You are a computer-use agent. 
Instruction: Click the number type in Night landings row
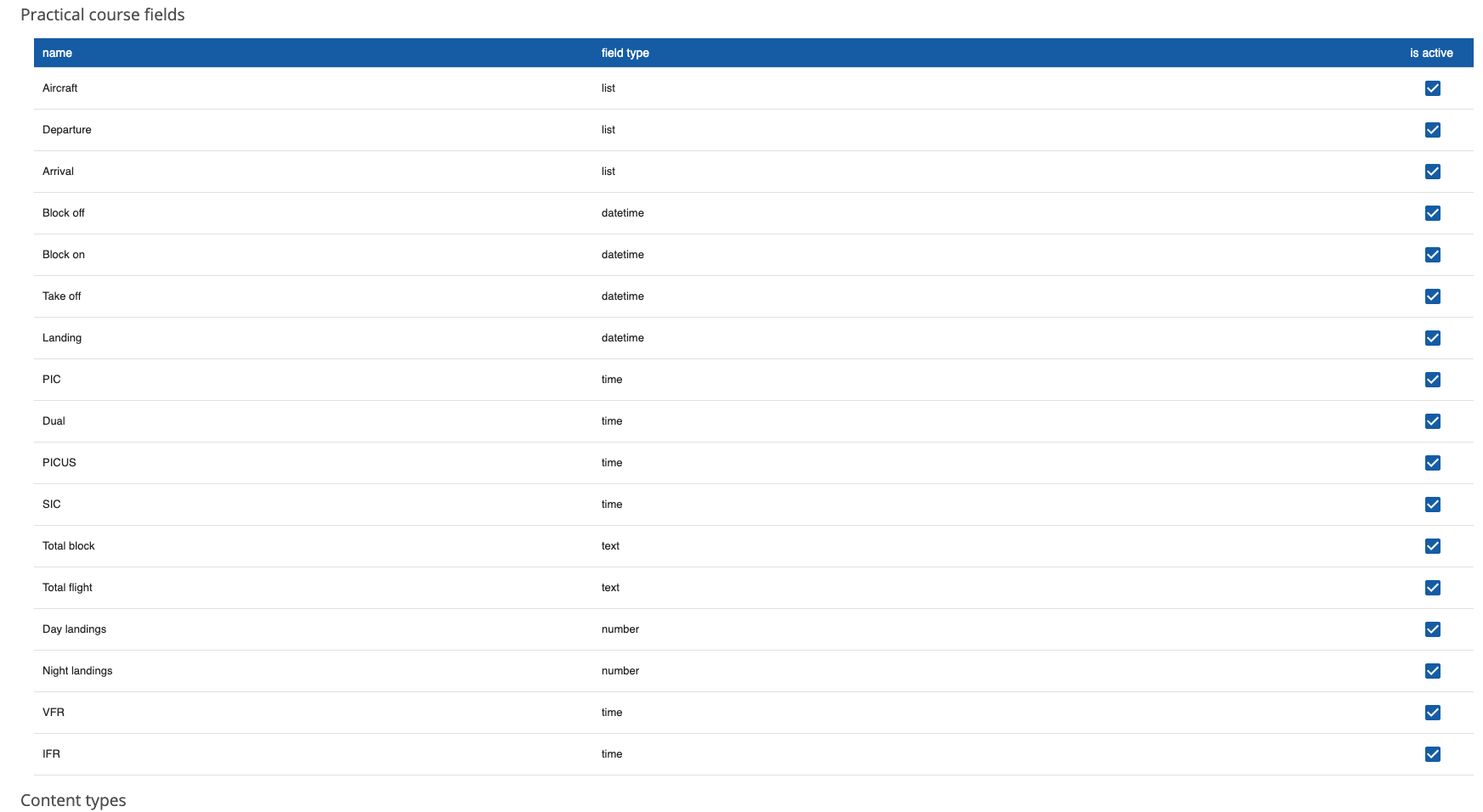(x=620, y=671)
